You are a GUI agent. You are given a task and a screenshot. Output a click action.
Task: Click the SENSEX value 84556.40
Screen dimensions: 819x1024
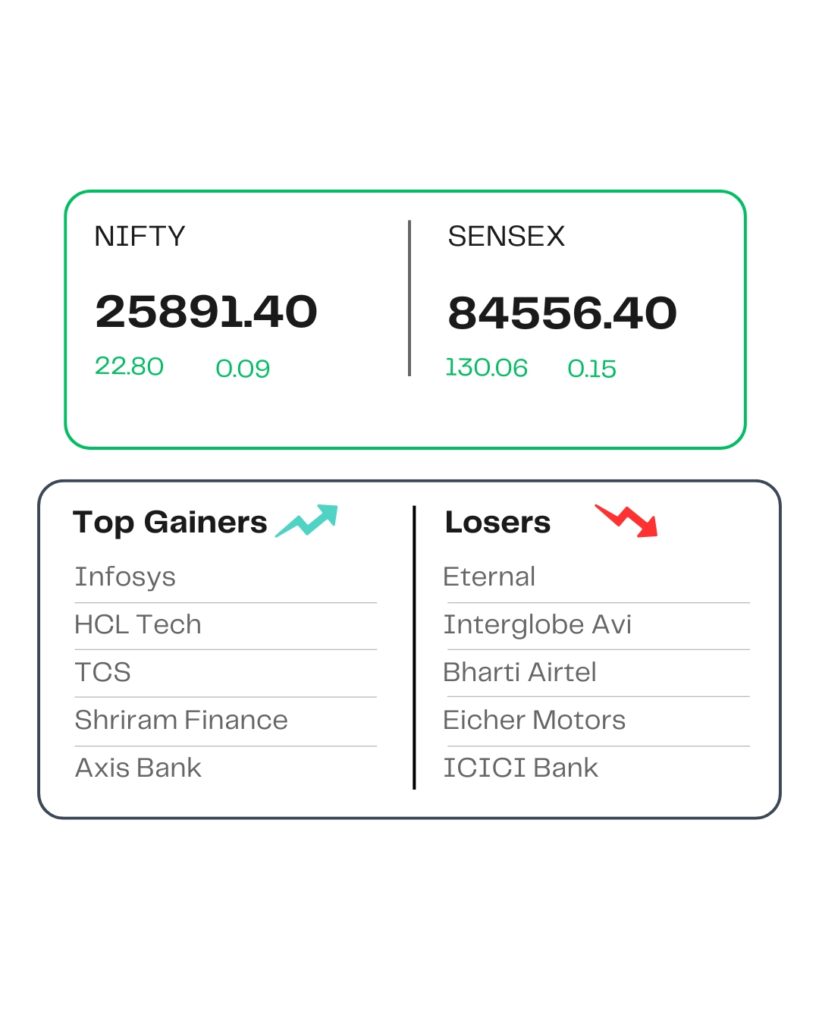point(562,313)
